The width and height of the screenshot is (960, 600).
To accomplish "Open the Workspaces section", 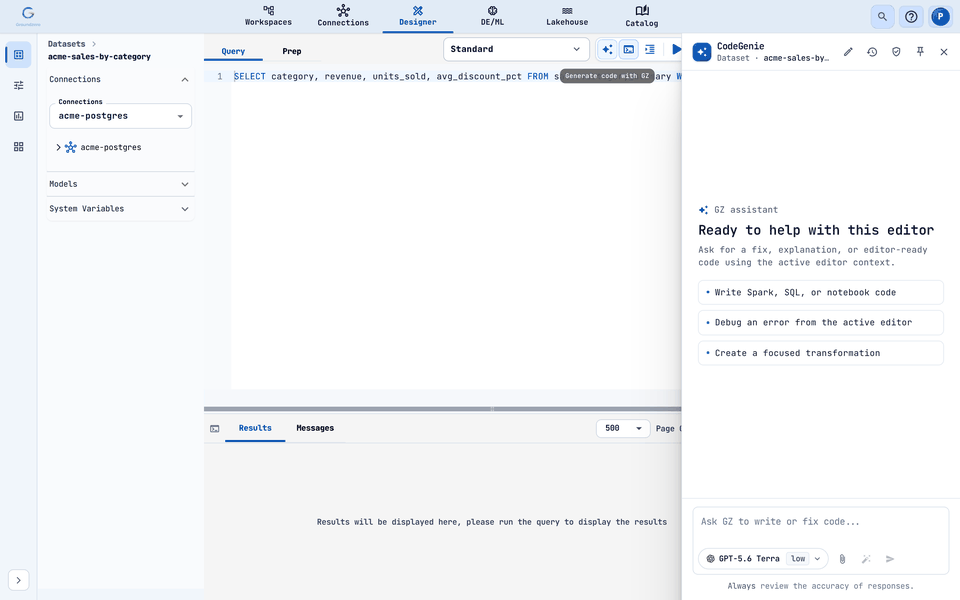I will (268, 16).
